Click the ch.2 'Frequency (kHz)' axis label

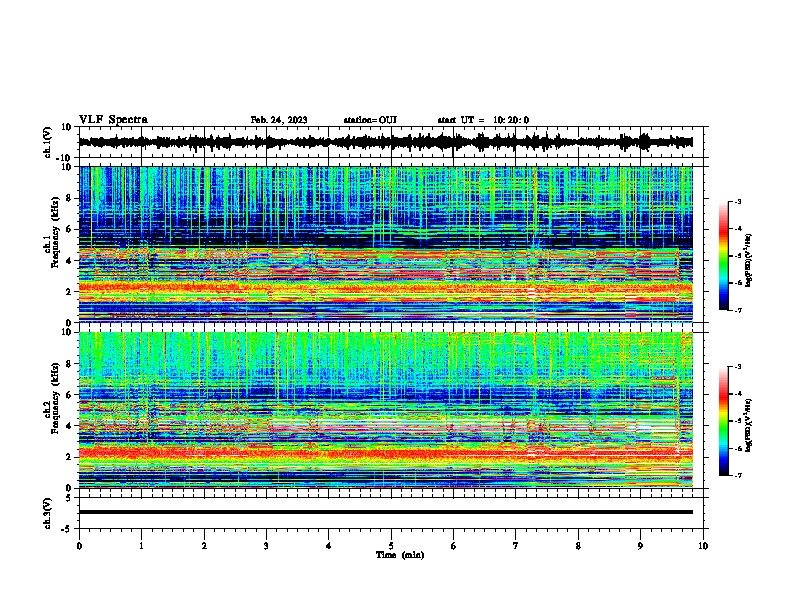[55, 398]
